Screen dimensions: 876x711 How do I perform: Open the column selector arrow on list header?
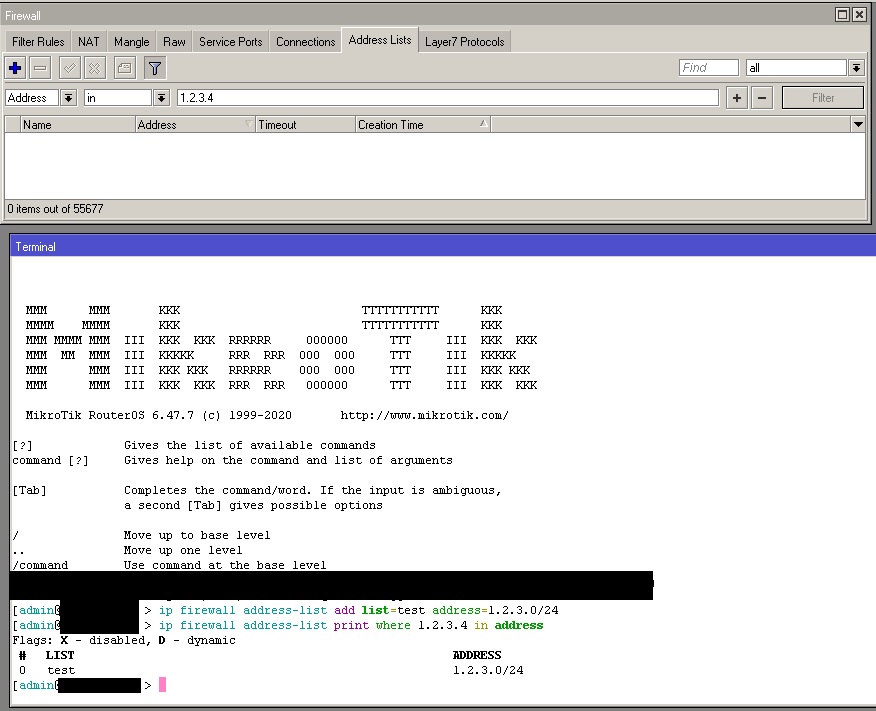pos(858,124)
